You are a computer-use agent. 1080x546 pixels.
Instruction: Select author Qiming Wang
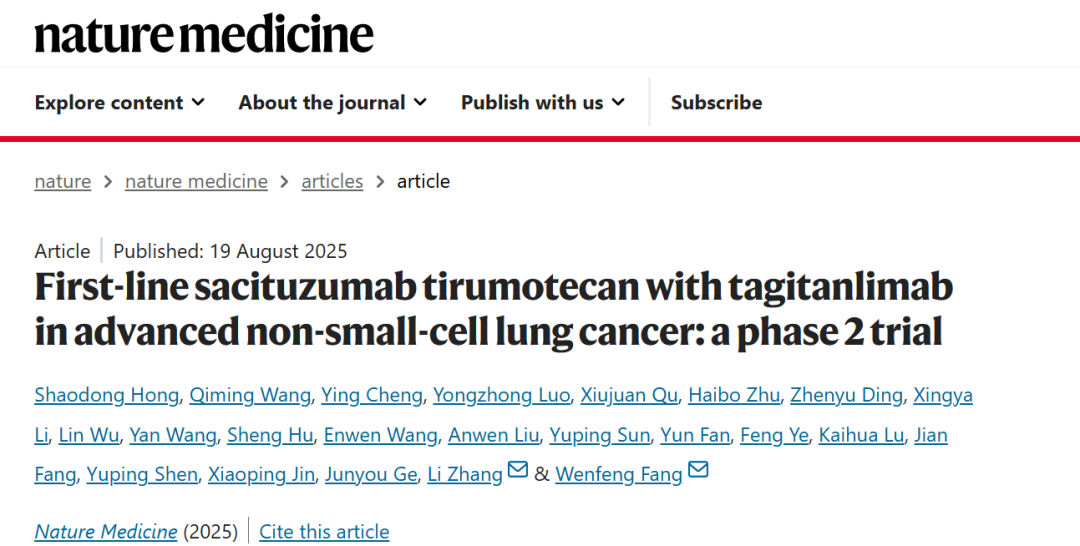coord(251,395)
